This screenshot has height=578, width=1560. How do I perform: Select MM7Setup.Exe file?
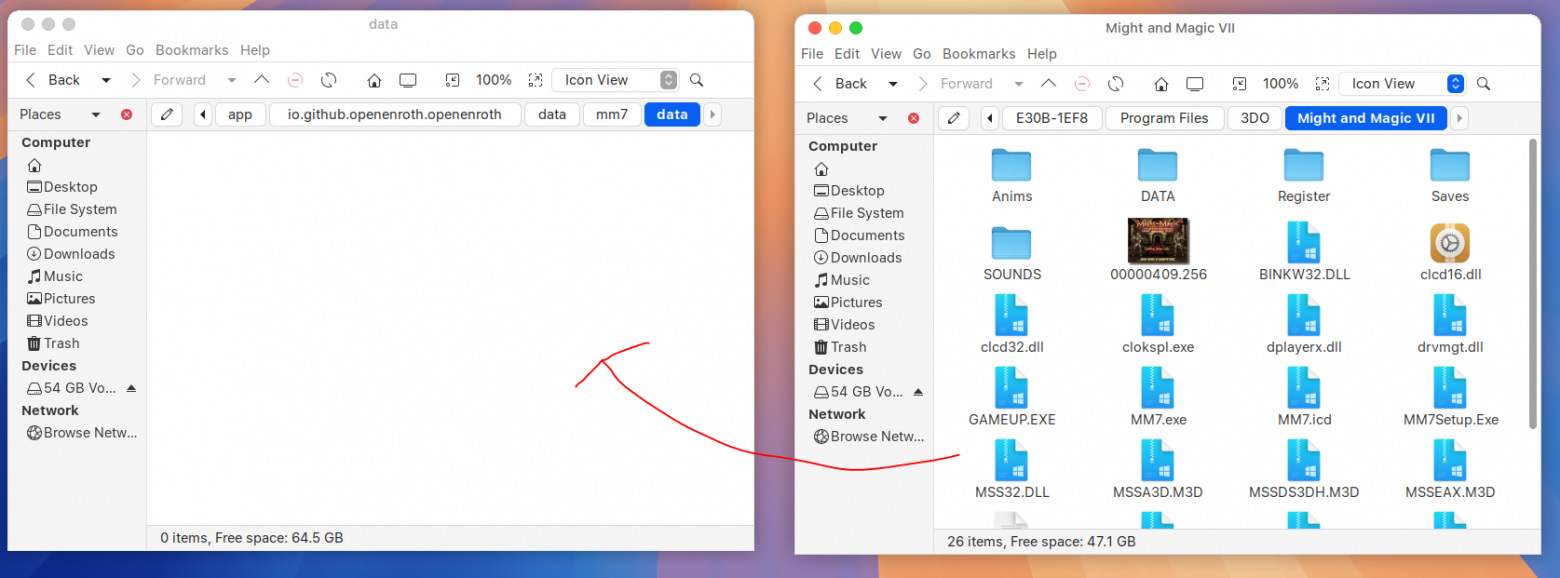(x=1450, y=398)
